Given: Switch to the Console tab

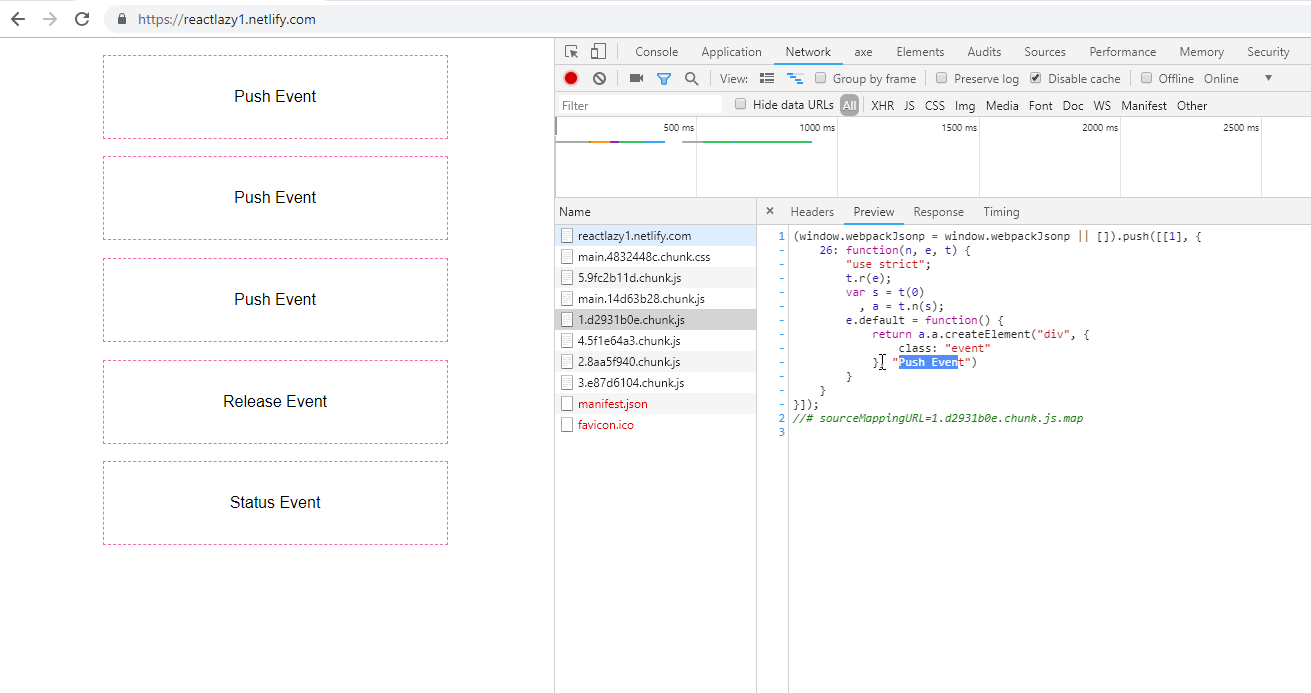Looking at the screenshot, I should point(656,52).
